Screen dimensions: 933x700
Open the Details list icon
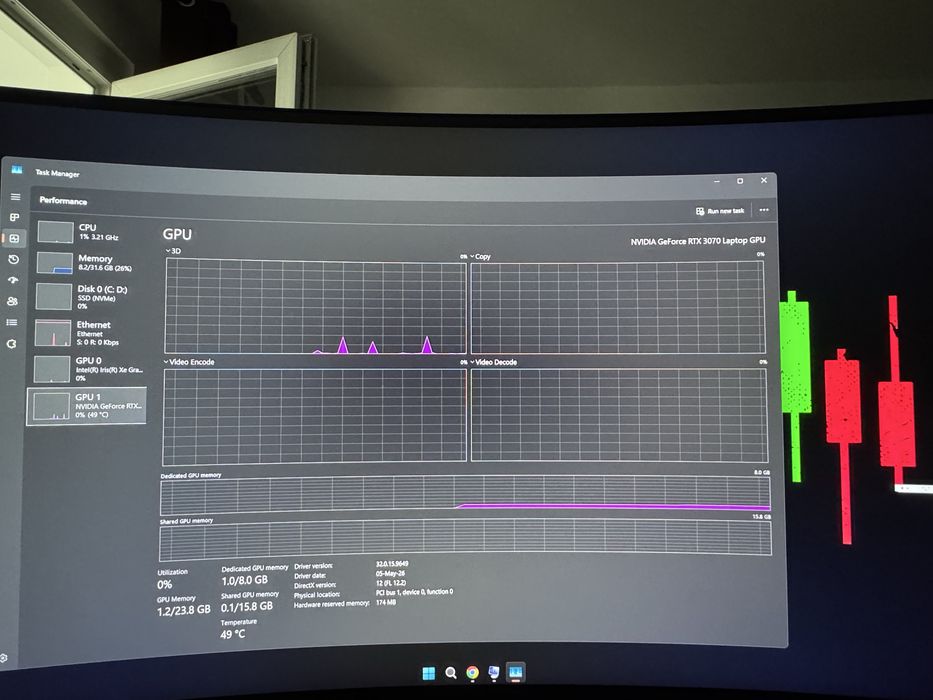pyautogui.click(x=12, y=323)
